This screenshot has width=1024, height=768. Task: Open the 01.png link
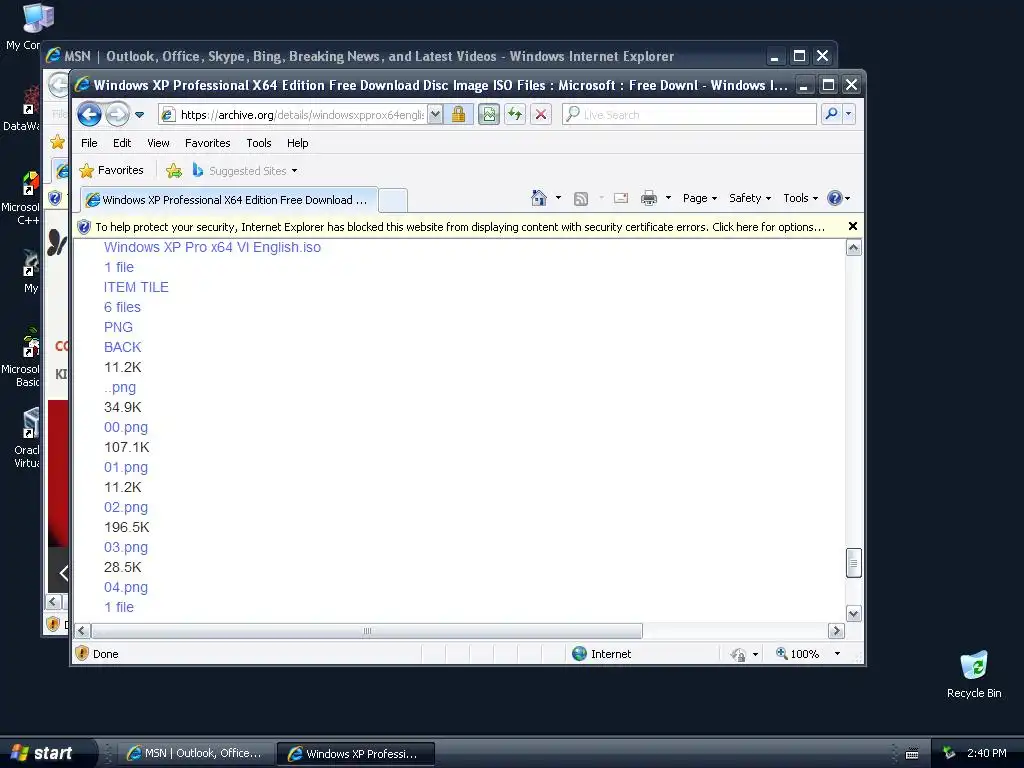126,467
